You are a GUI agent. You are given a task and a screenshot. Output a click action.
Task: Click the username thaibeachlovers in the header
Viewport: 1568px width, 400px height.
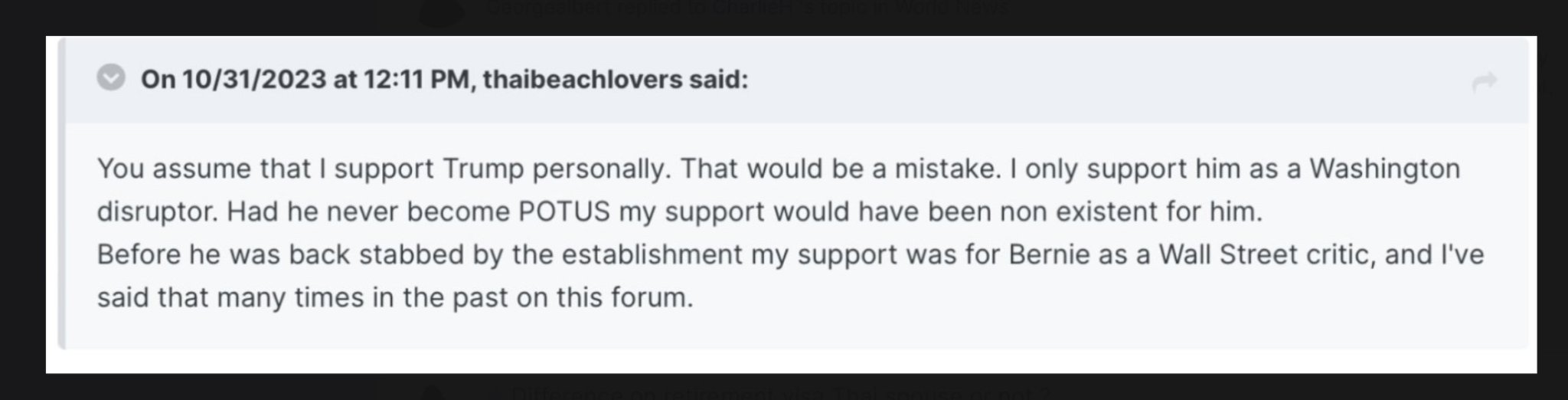(x=582, y=79)
